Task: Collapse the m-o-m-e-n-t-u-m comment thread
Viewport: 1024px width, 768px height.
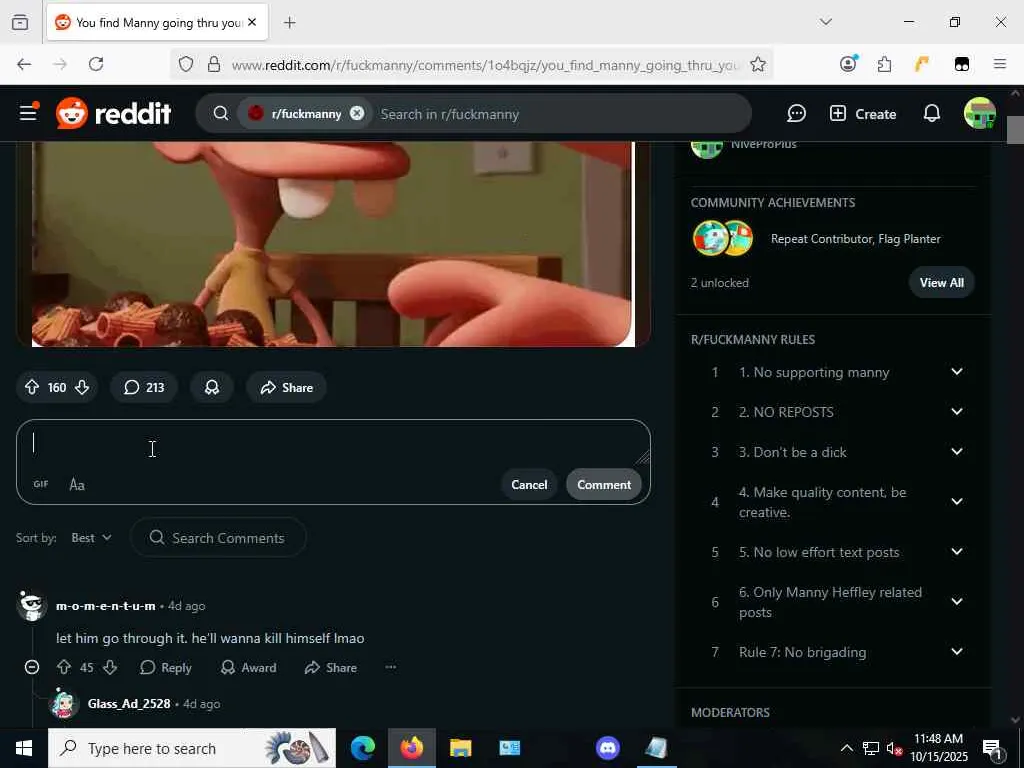Action: [31, 667]
